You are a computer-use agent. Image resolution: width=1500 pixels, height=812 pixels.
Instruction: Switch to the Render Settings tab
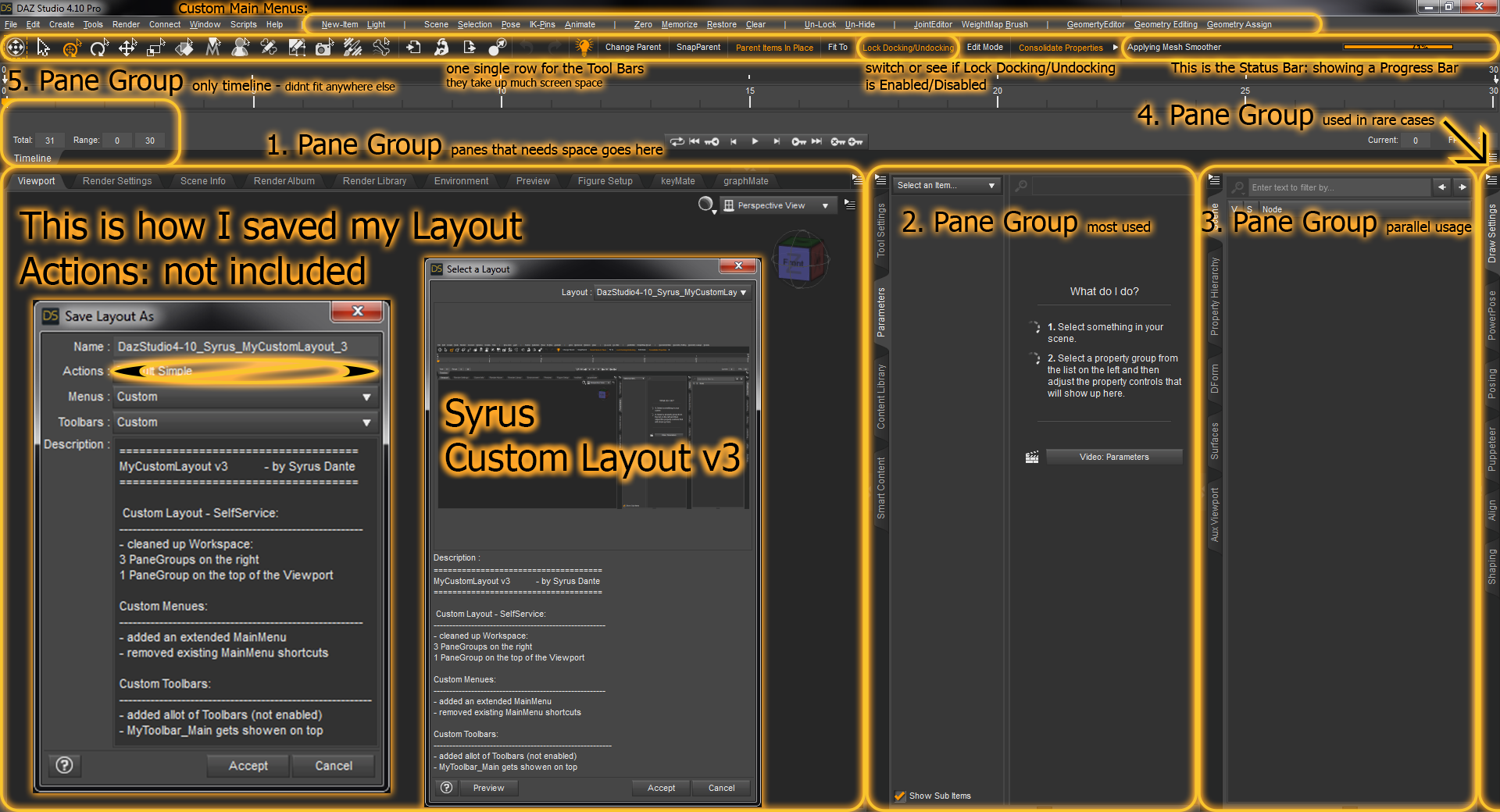pyautogui.click(x=117, y=181)
